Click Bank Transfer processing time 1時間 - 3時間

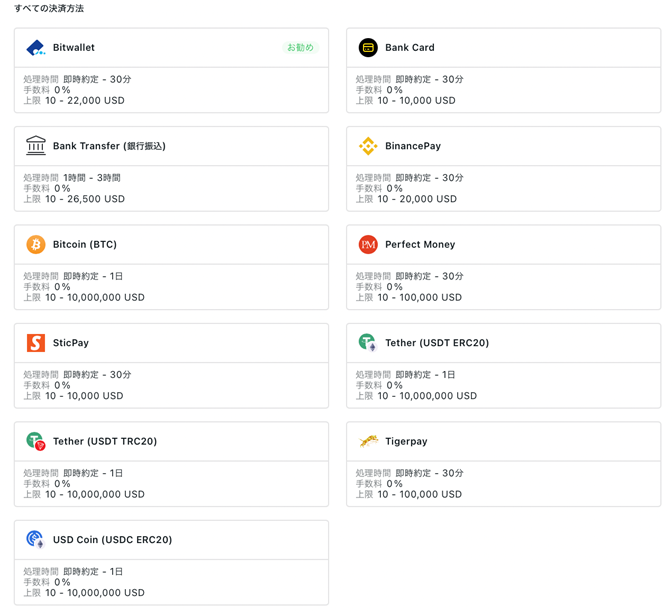(x=92, y=178)
